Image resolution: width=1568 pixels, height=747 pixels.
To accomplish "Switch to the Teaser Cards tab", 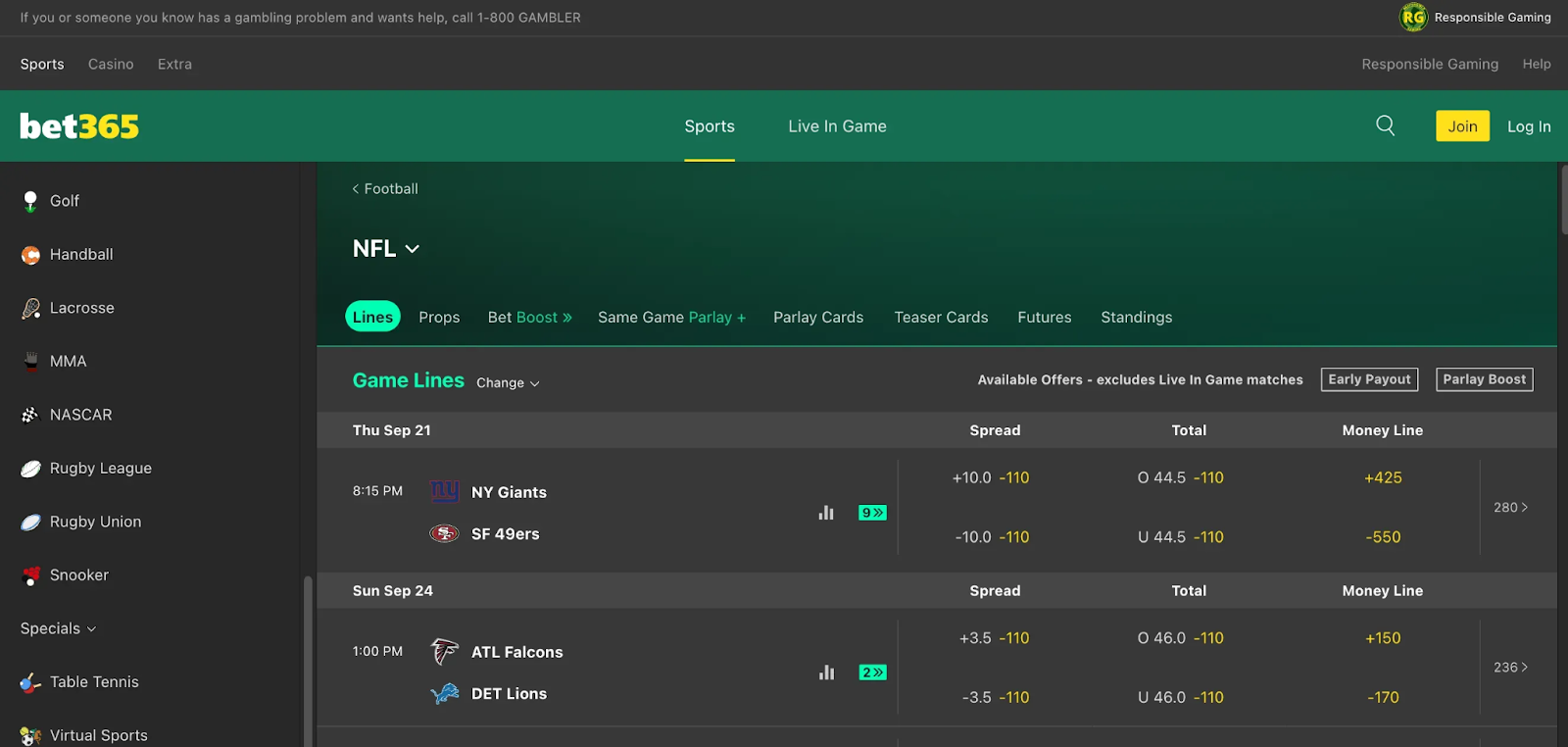I will pos(941,318).
